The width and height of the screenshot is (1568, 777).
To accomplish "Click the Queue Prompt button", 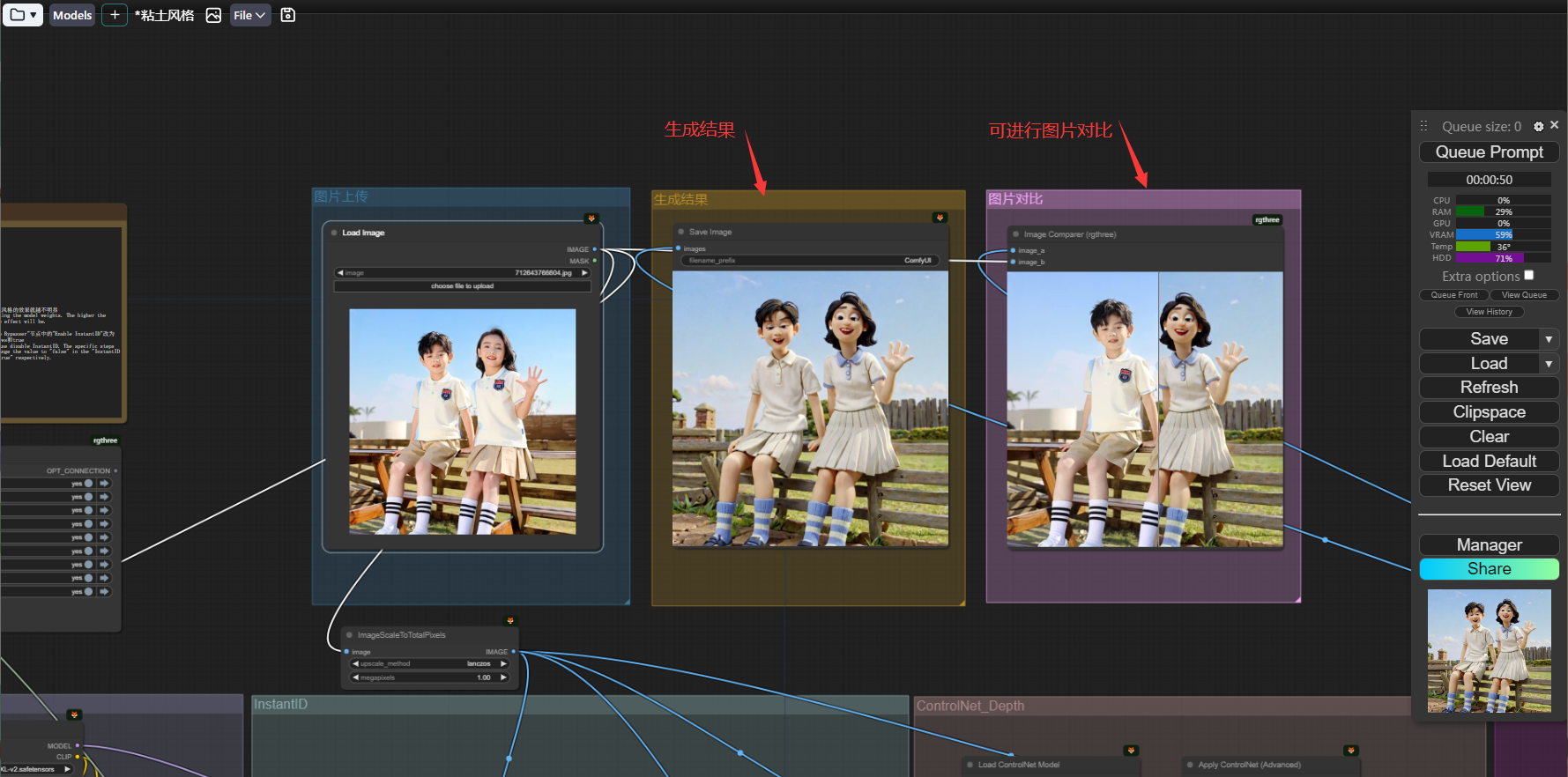I will (x=1490, y=152).
